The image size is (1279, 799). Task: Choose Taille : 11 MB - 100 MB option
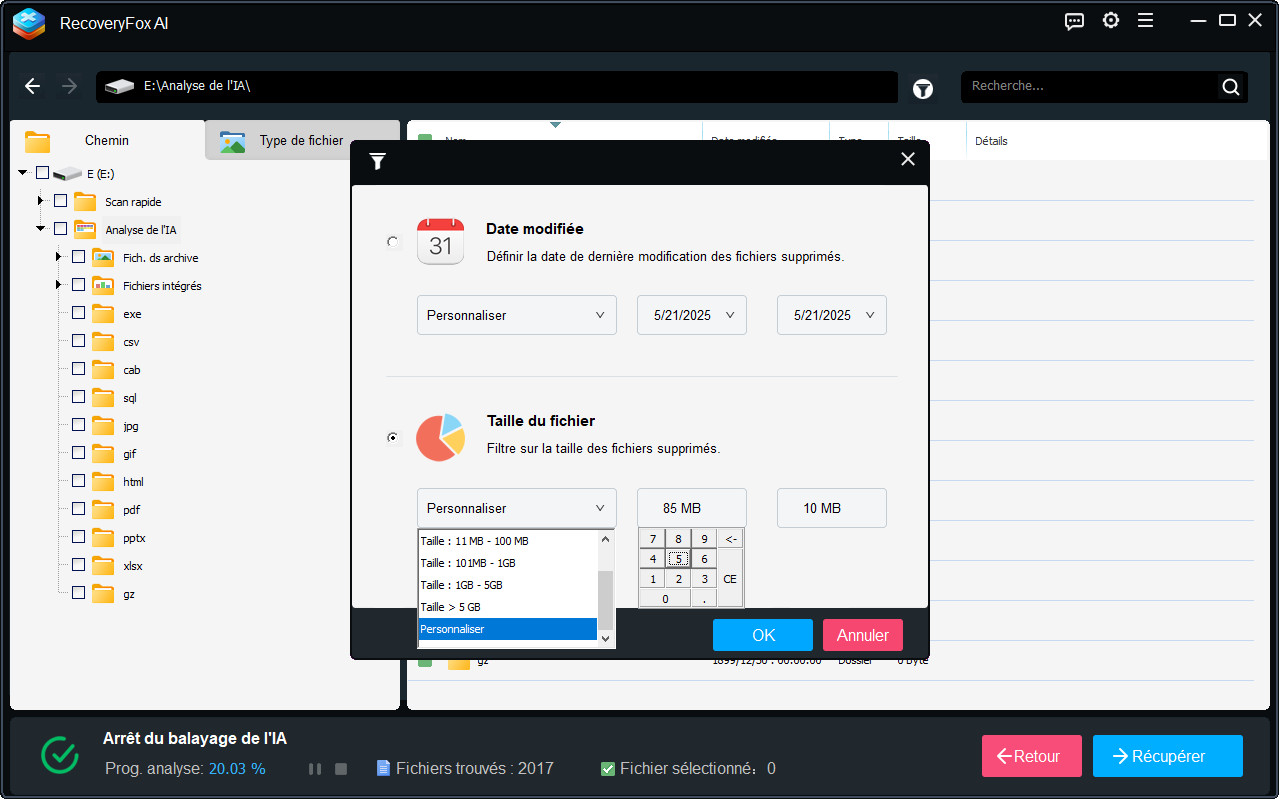[507, 541]
